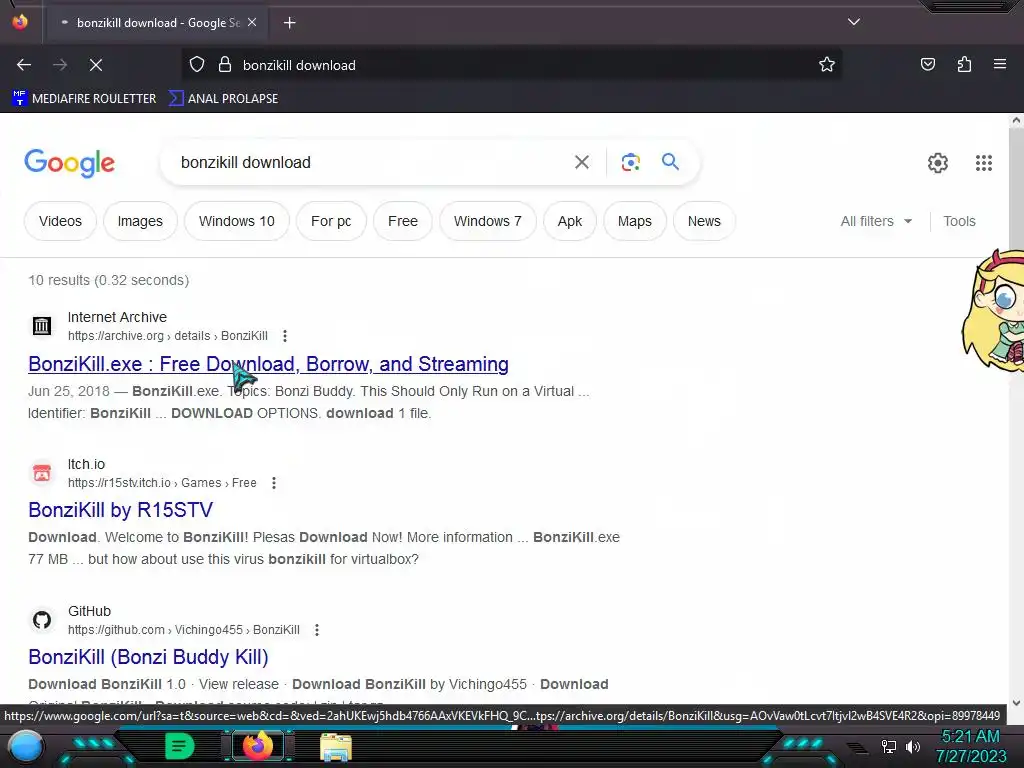The height and width of the screenshot is (768, 1024).
Task: Focus the Firefox address bar
Action: 522,65
